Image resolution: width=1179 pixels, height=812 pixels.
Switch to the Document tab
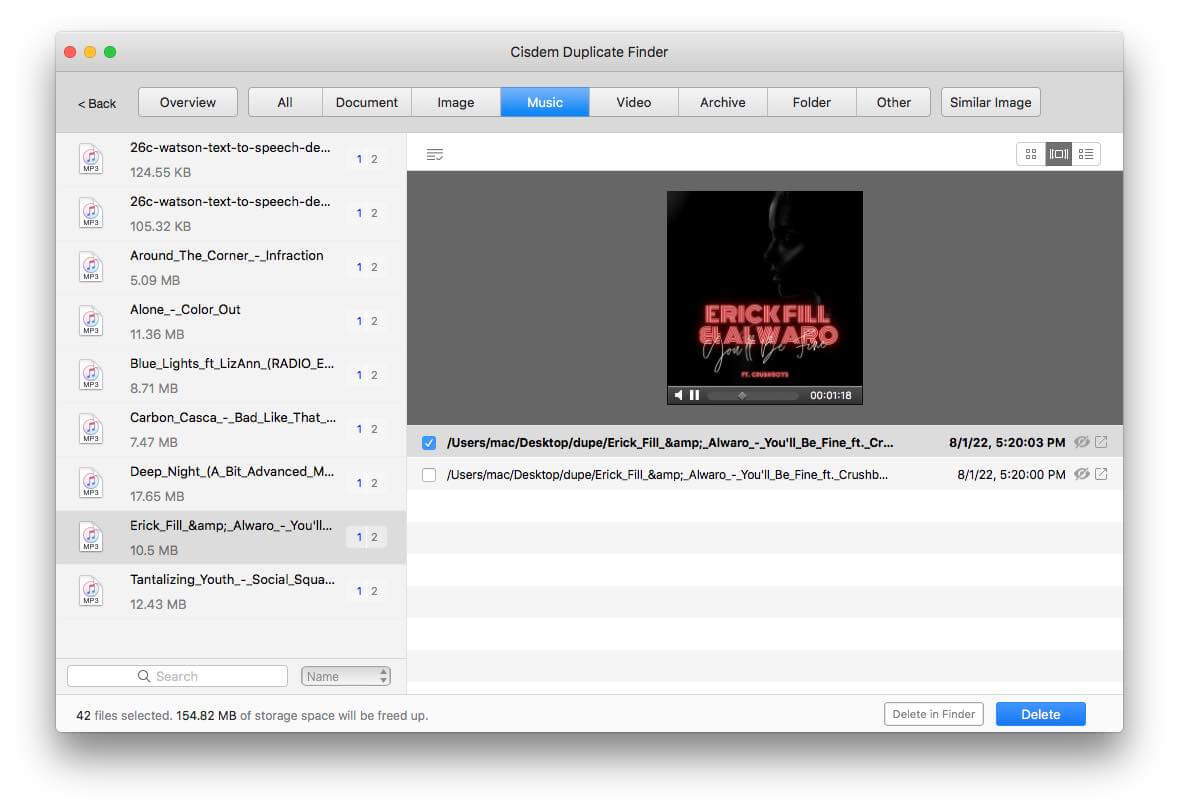tap(367, 102)
